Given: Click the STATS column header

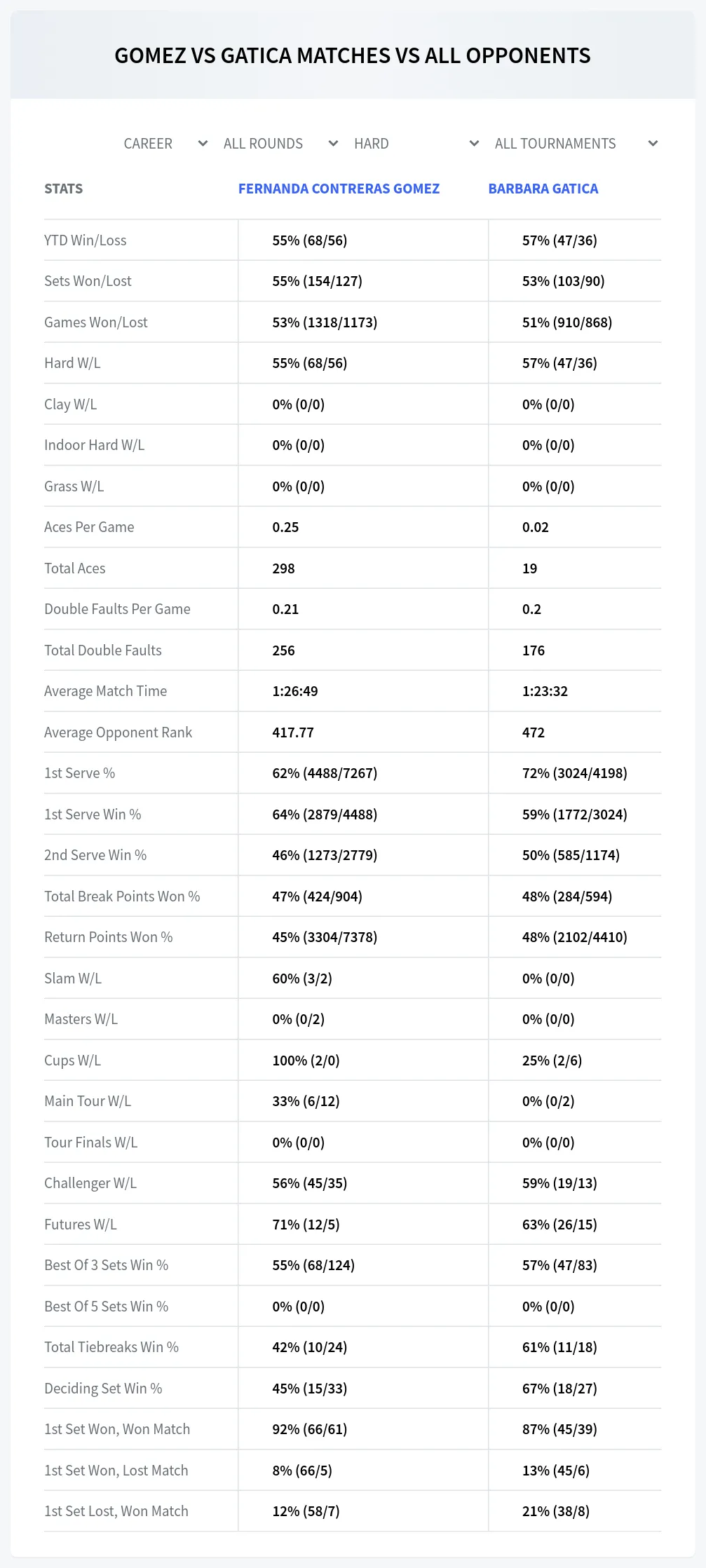Looking at the screenshot, I should click(63, 189).
